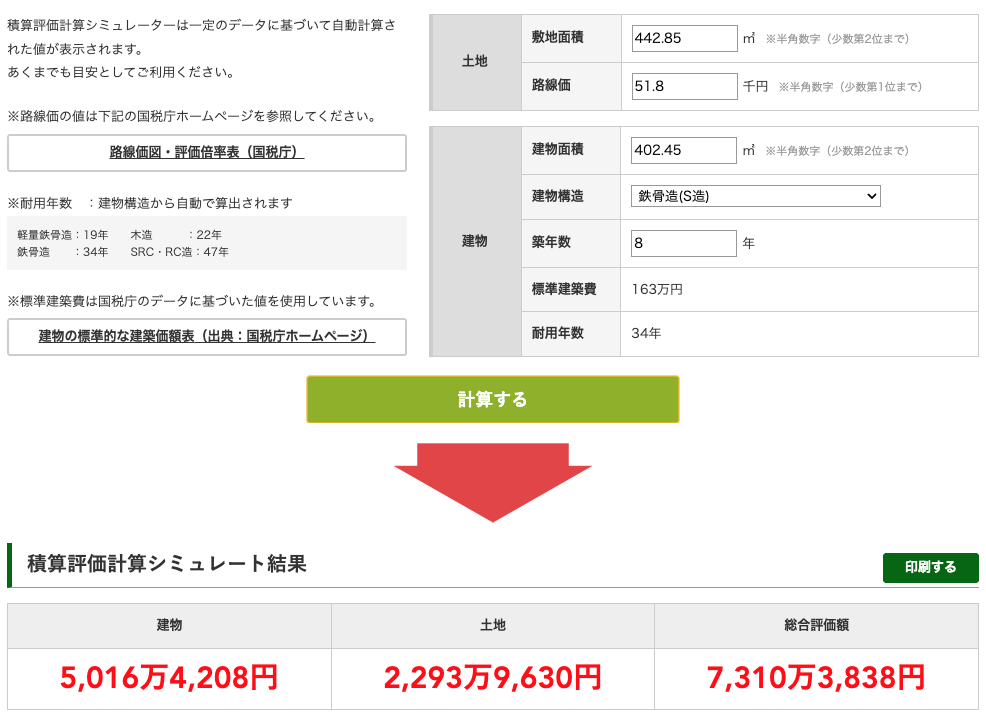Click the 総合評価額 column header
Viewport: 986px width, 719px height.
point(816,626)
